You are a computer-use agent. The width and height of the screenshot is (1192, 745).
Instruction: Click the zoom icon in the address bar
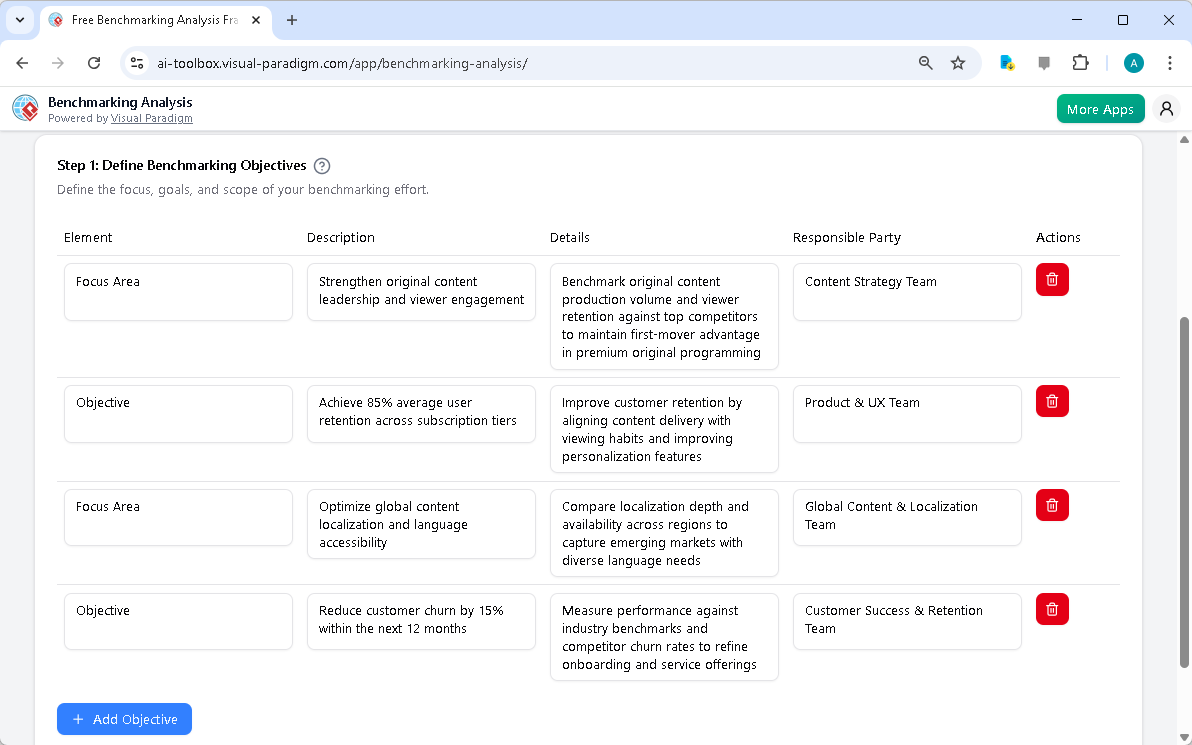pyautogui.click(x=925, y=62)
